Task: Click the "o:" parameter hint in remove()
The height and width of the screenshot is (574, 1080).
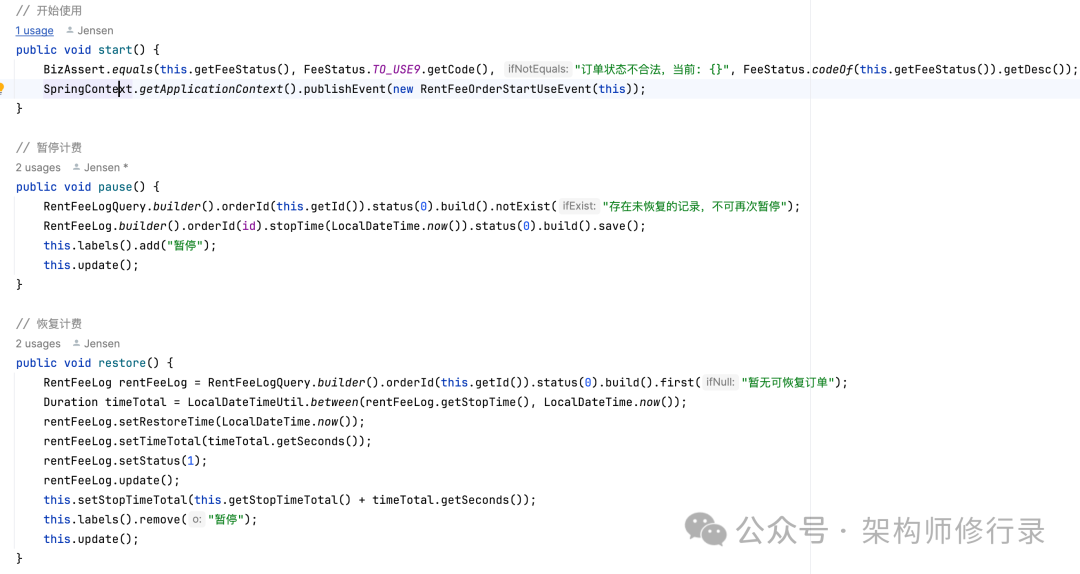Action: [x=197, y=520]
